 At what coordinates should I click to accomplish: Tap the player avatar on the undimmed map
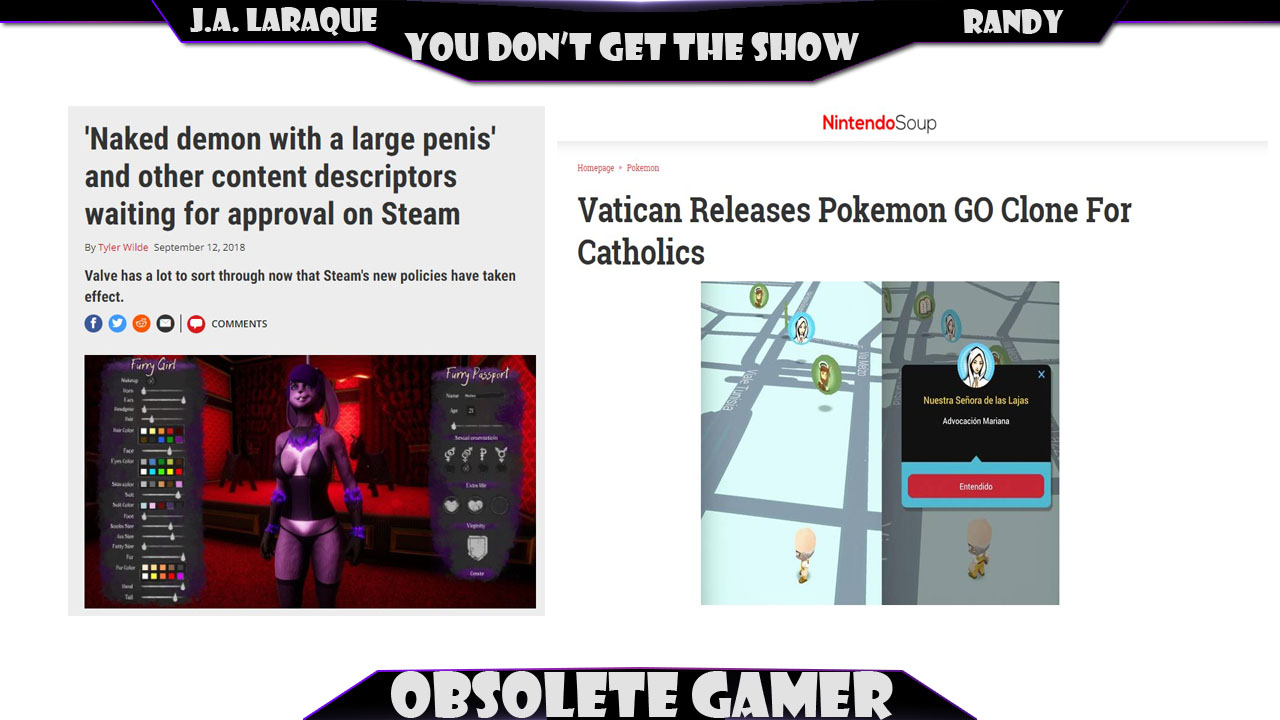pyautogui.click(x=804, y=555)
